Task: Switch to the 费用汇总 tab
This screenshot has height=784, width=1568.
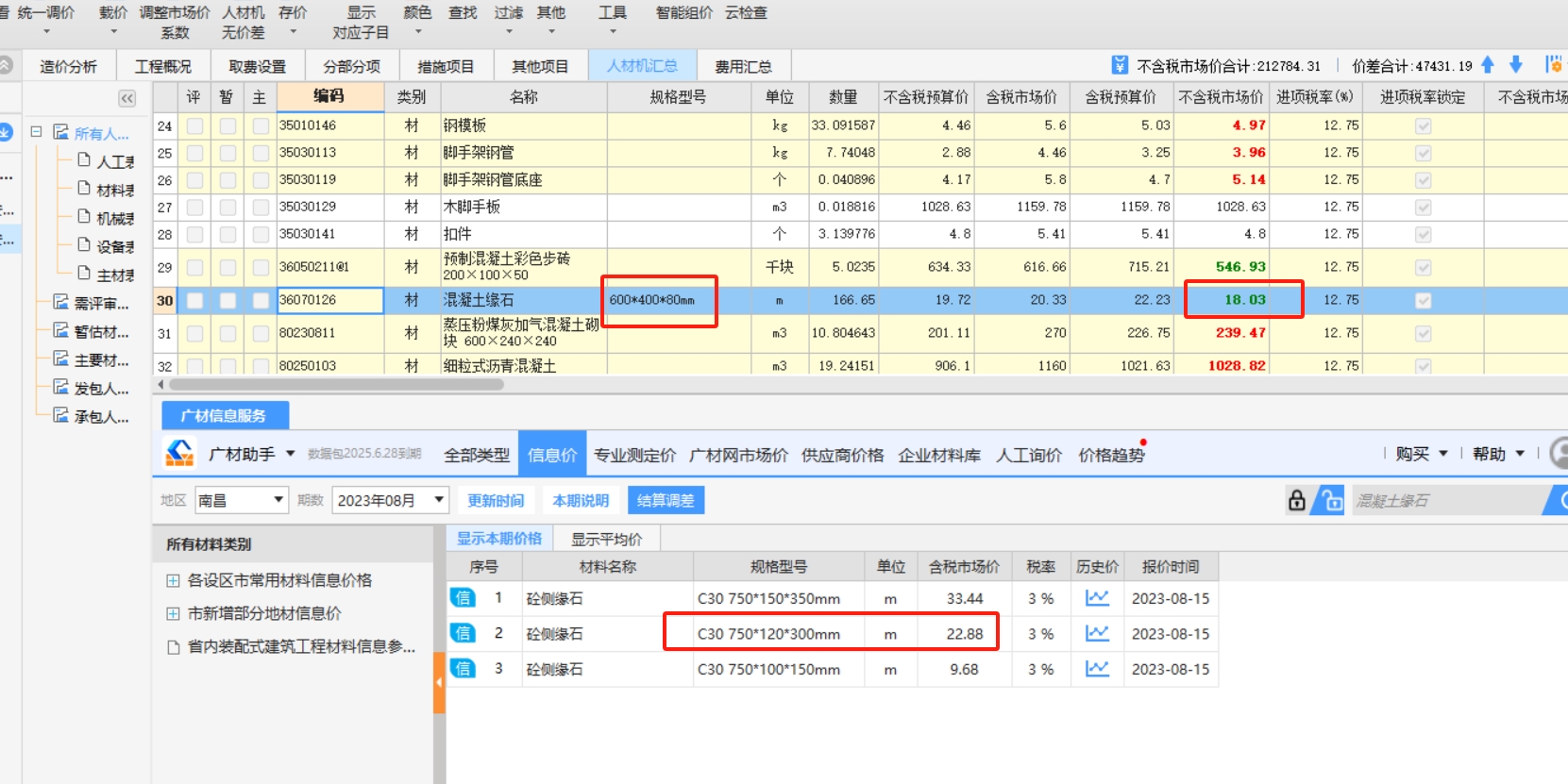Action: [743, 66]
